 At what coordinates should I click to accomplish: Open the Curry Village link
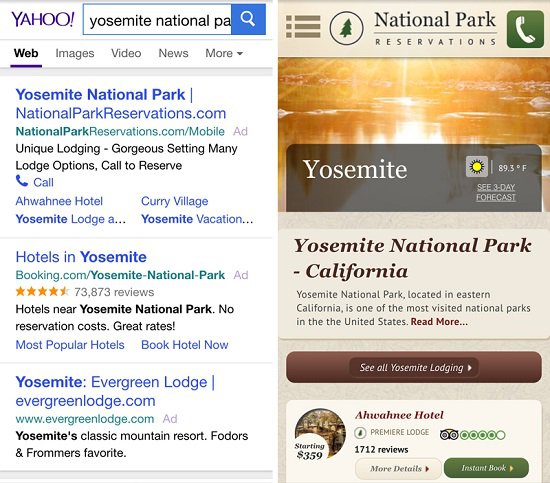[174, 201]
